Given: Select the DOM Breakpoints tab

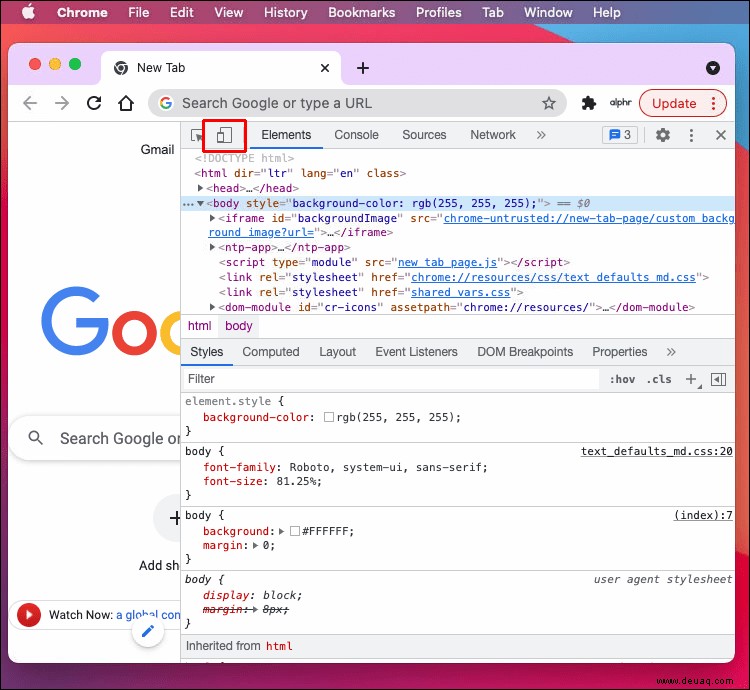Looking at the screenshot, I should tap(525, 352).
